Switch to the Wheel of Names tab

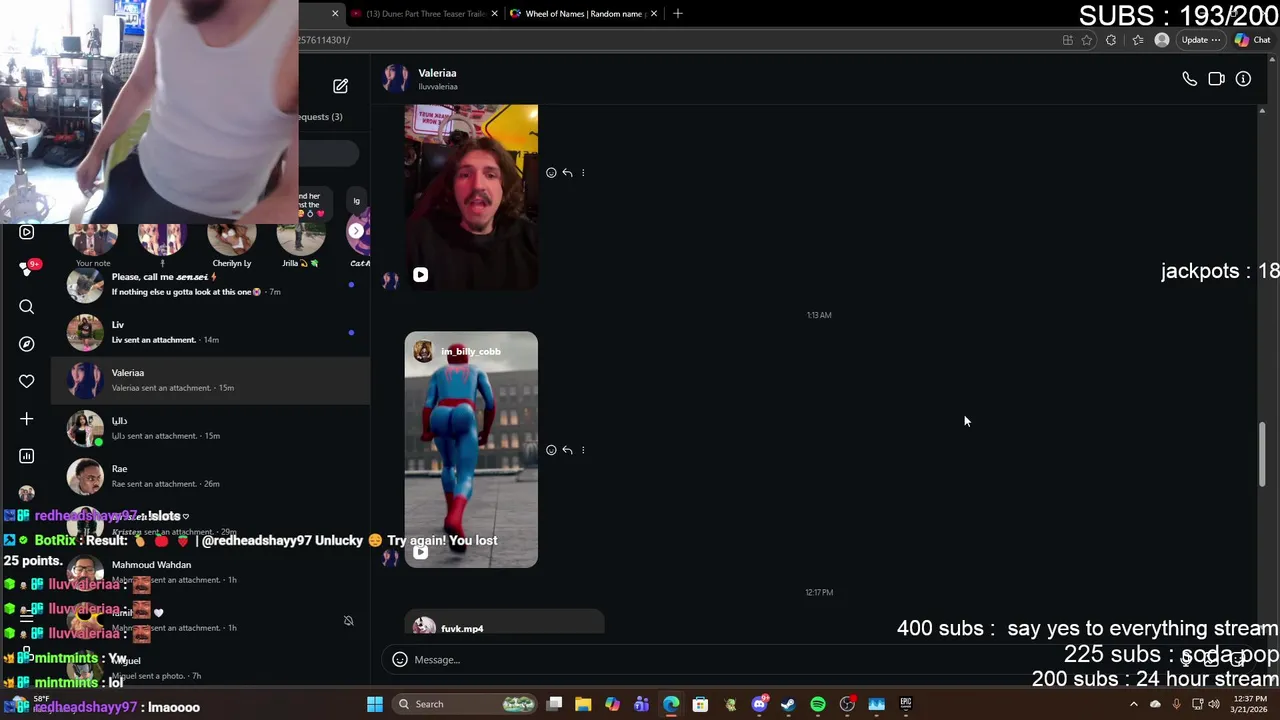tap(583, 14)
